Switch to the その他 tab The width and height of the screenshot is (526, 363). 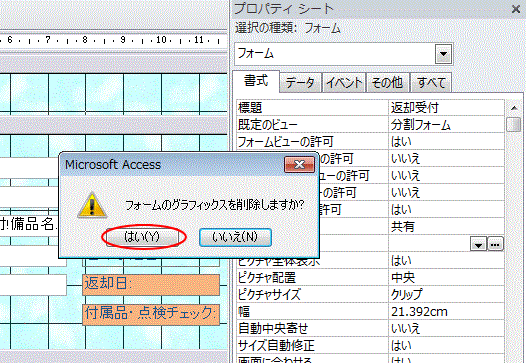387,83
